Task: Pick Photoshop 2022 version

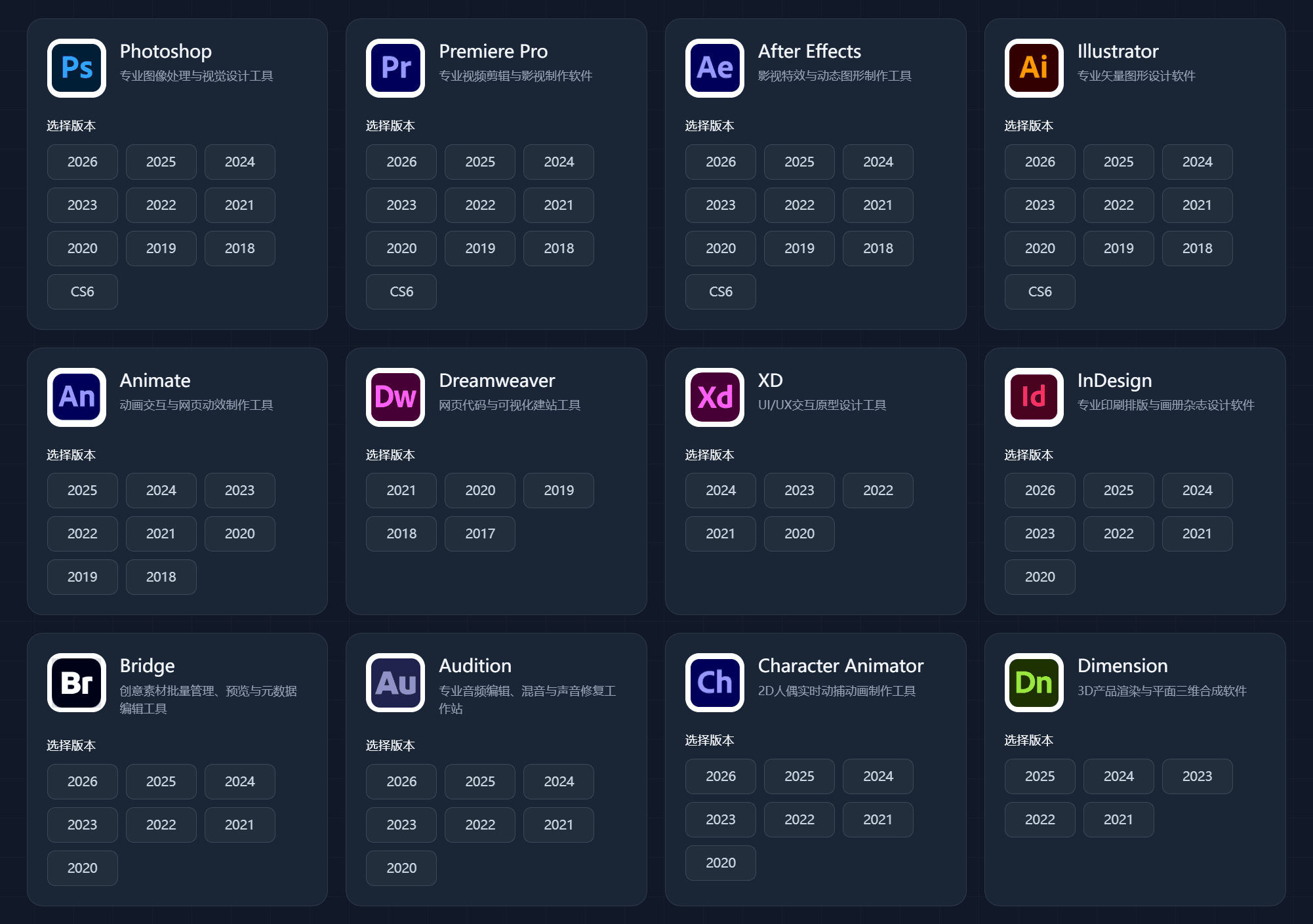Action: click(161, 205)
